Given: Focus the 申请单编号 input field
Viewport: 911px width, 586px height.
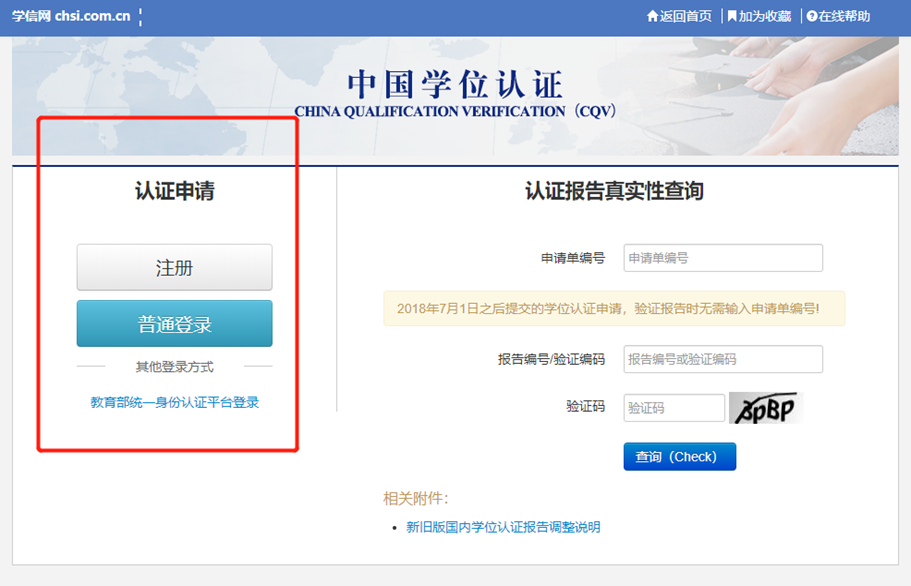Looking at the screenshot, I should click(x=722, y=258).
